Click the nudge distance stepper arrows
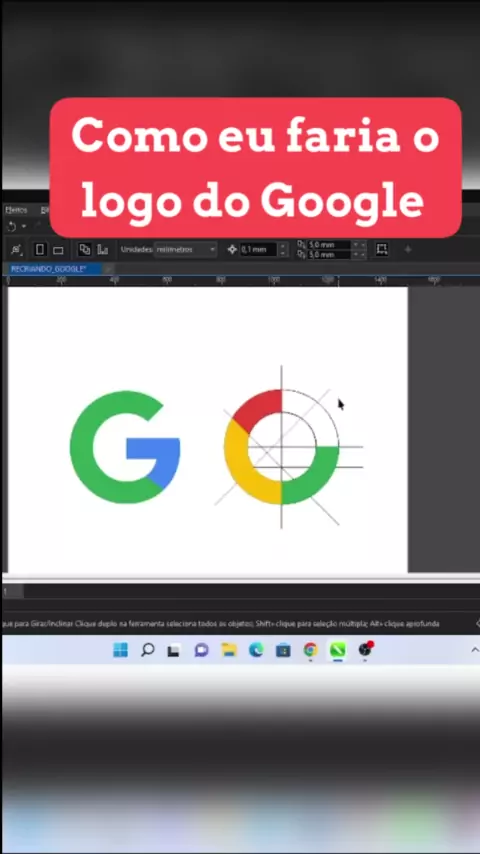Screen dimensions: 480x854 pyautogui.click(x=283, y=249)
